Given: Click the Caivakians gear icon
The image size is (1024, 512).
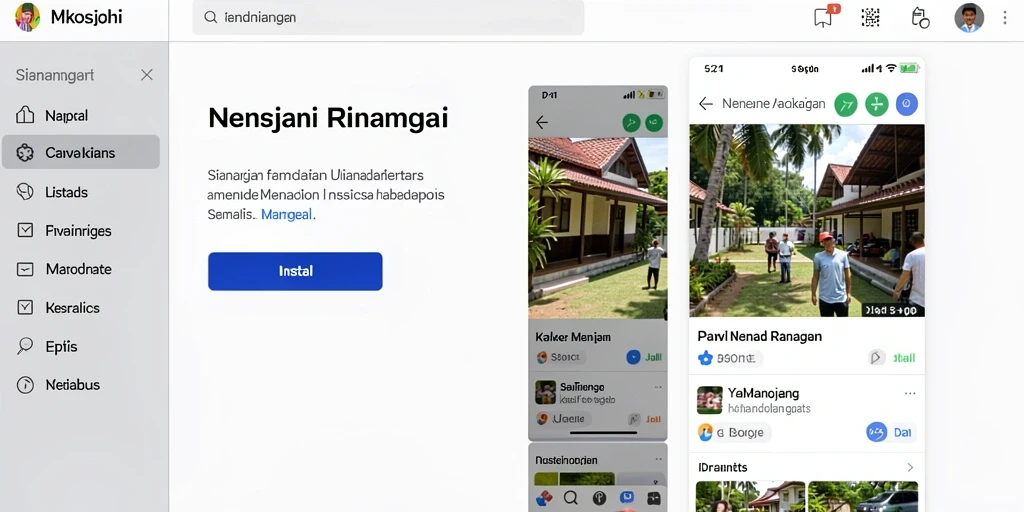Looking at the screenshot, I should (x=25, y=153).
